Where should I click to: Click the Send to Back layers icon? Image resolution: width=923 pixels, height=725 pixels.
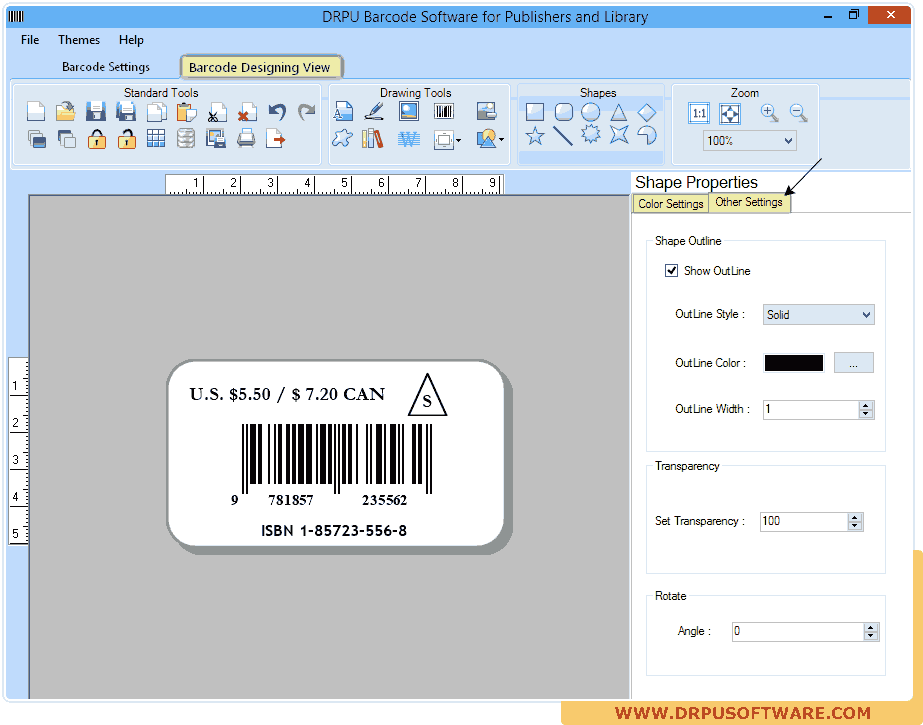tap(67, 139)
